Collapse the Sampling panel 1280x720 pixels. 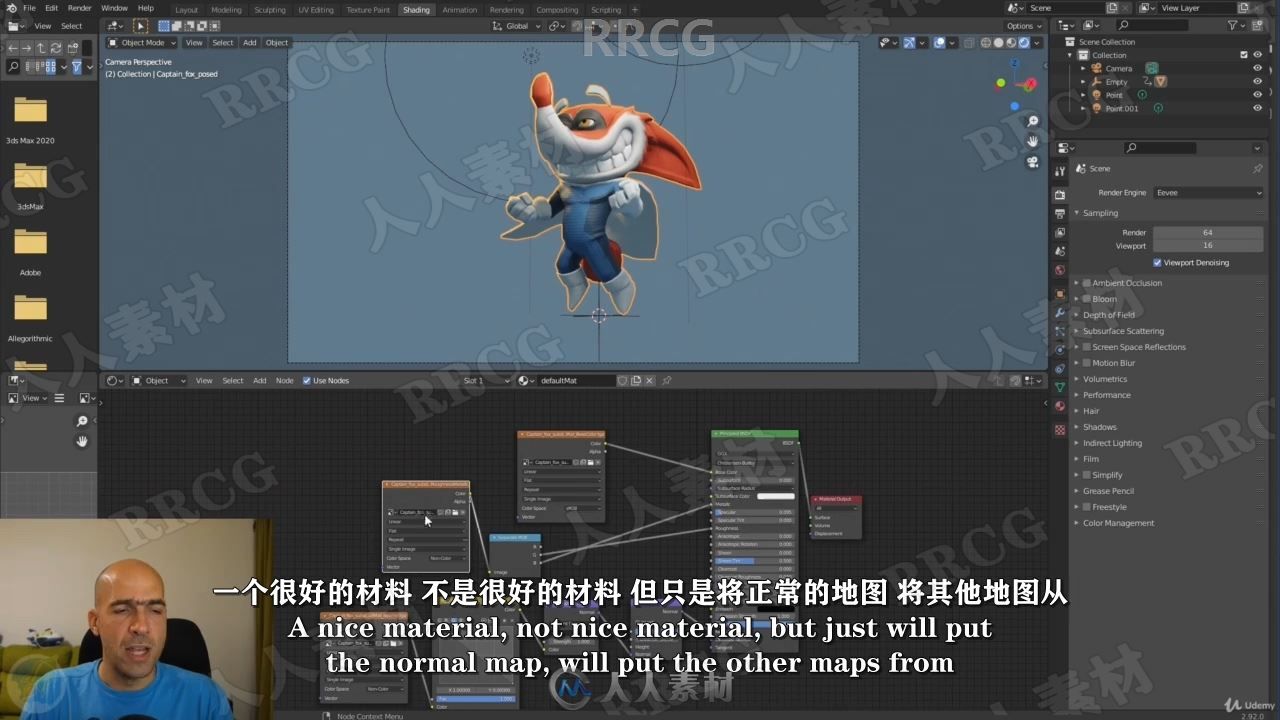1100,213
